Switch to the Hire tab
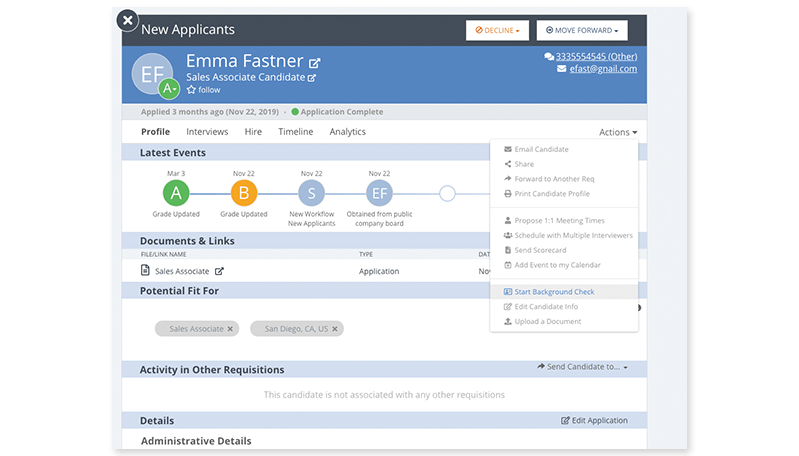The height and width of the screenshot is (456, 799). click(x=253, y=131)
